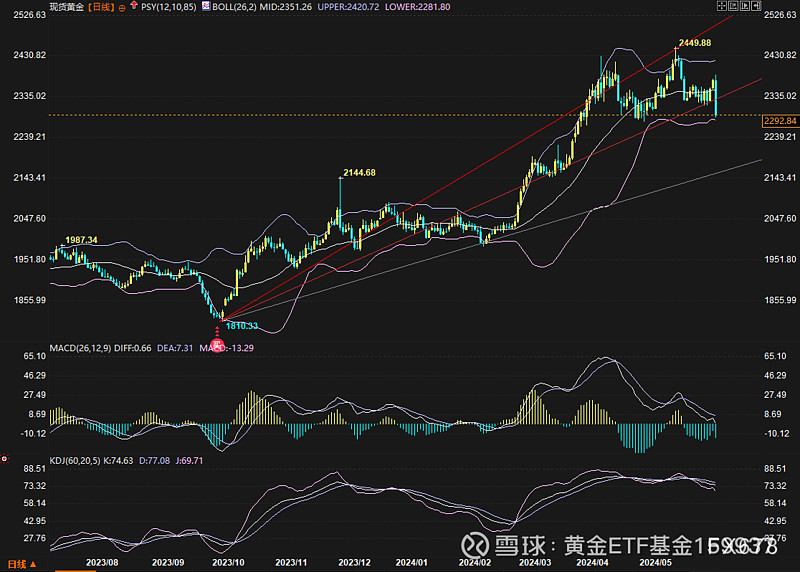Click the orange 2292.84 current price tag

pyautogui.click(x=780, y=121)
